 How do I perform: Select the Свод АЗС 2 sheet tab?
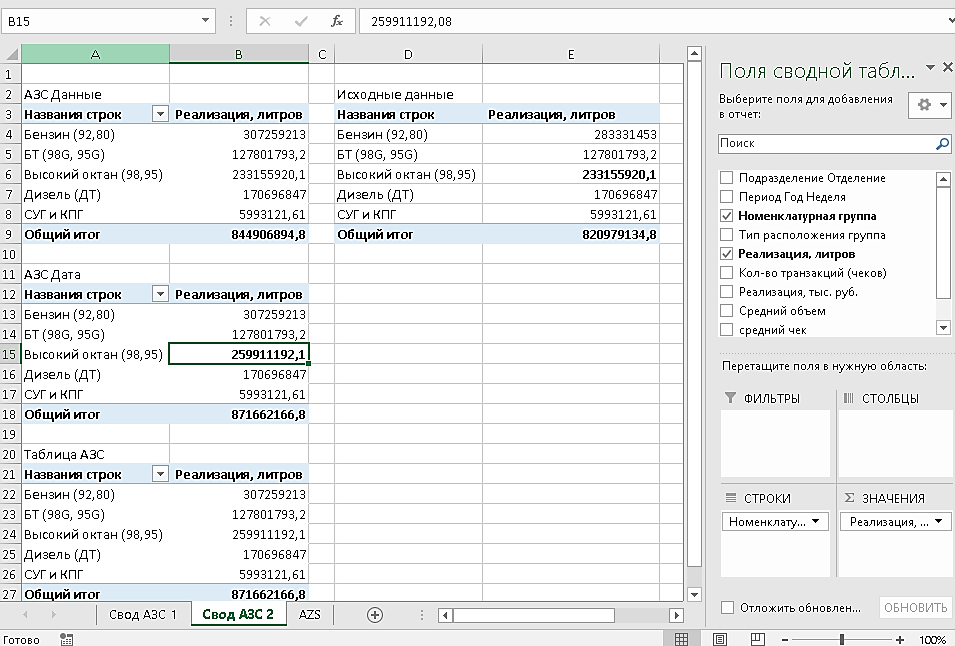238,615
